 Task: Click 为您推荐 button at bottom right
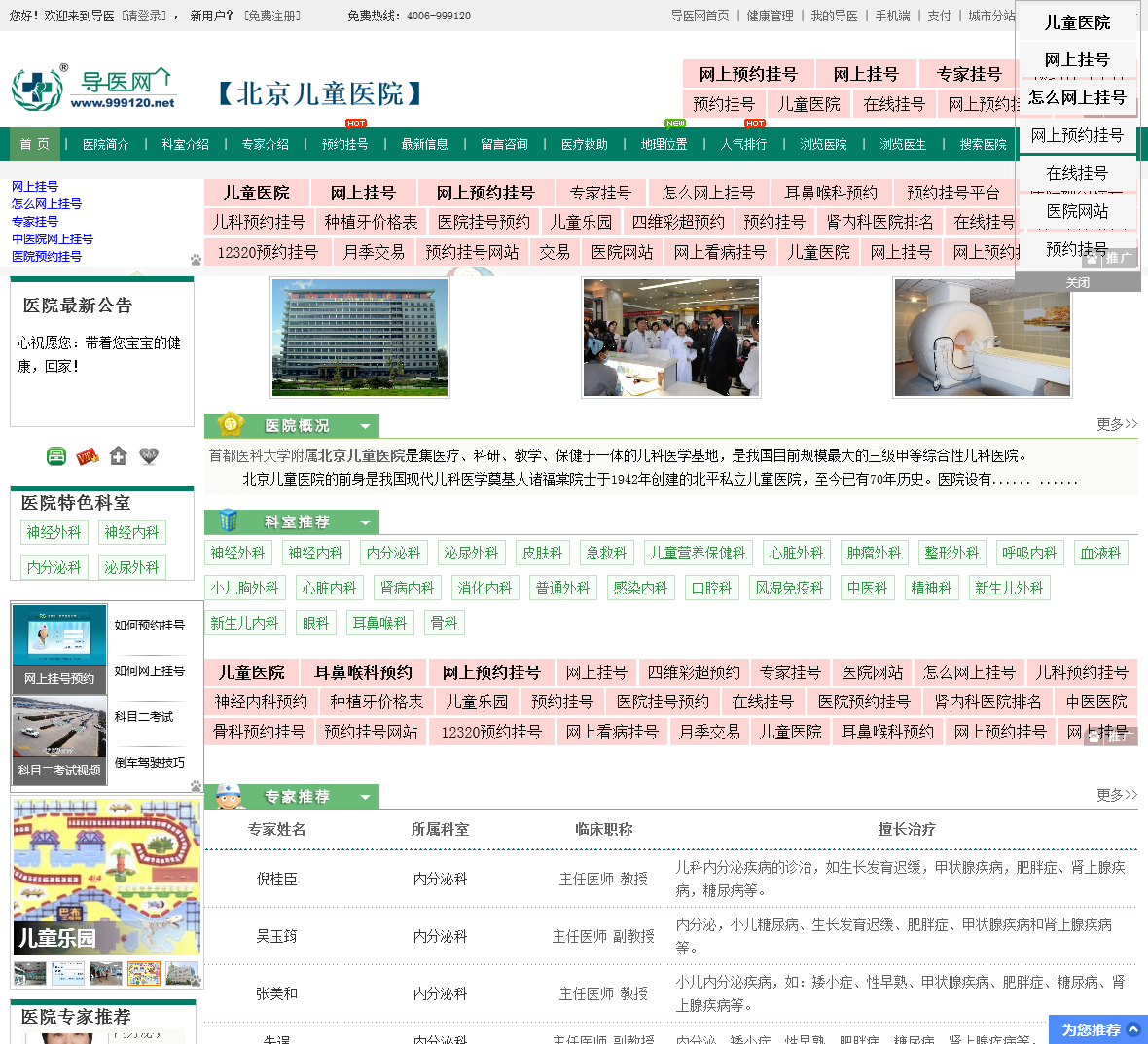1097,1029
